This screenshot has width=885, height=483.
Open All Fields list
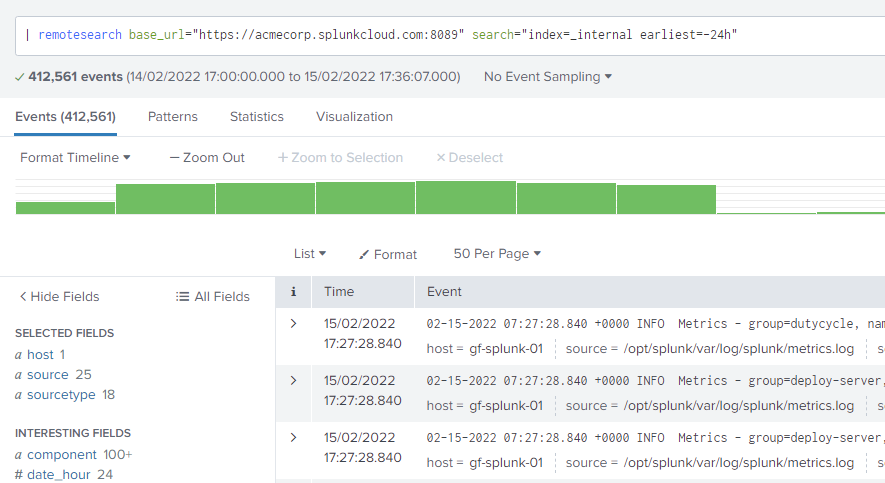click(x=213, y=297)
